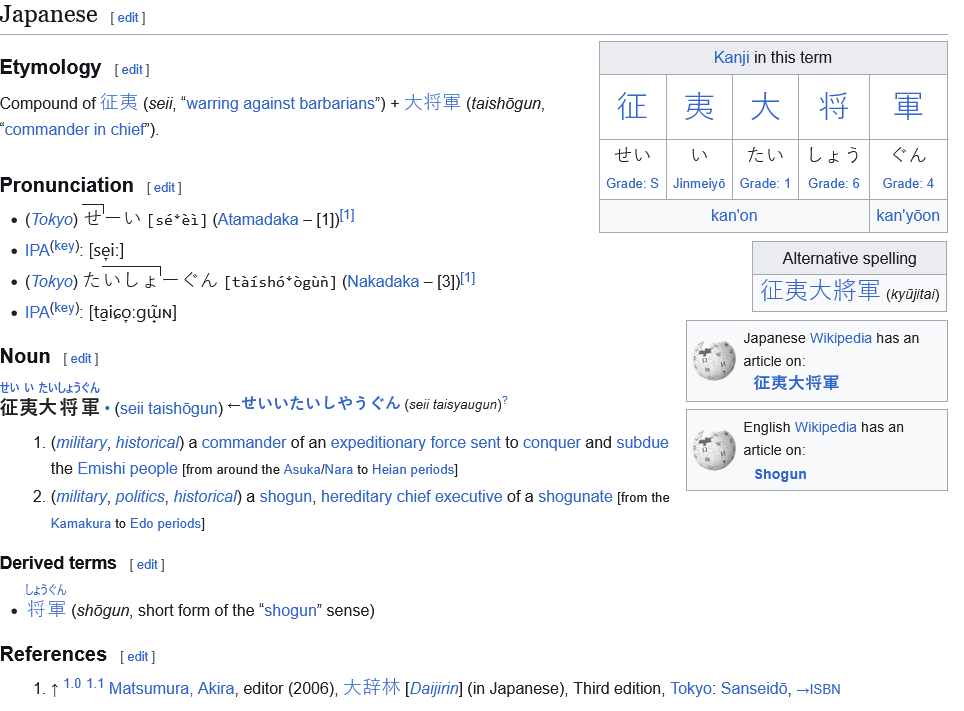Viewport: 964px width, 711px height.
Task: Open reference [1] after Atamadaka
Action: coord(347,215)
